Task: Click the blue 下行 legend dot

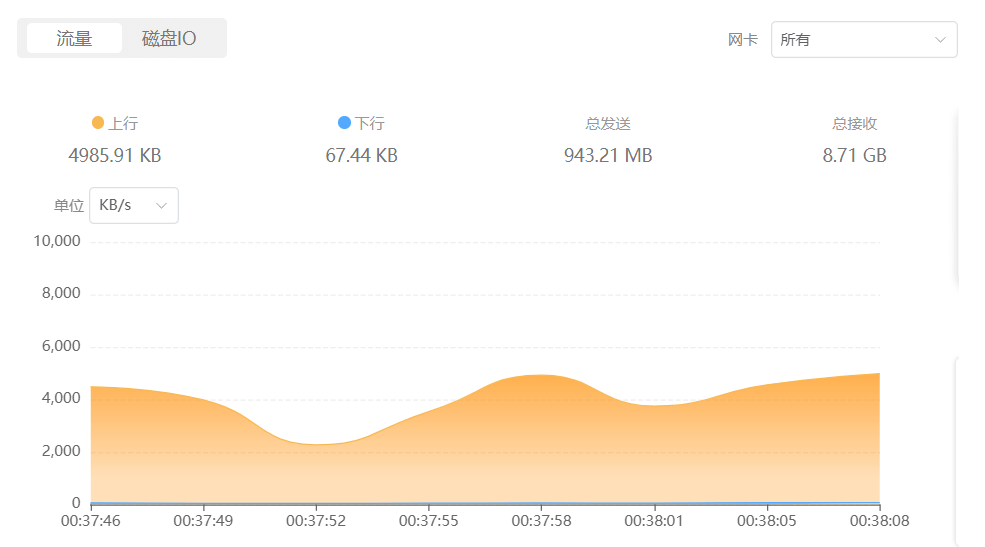Action: coord(345,123)
